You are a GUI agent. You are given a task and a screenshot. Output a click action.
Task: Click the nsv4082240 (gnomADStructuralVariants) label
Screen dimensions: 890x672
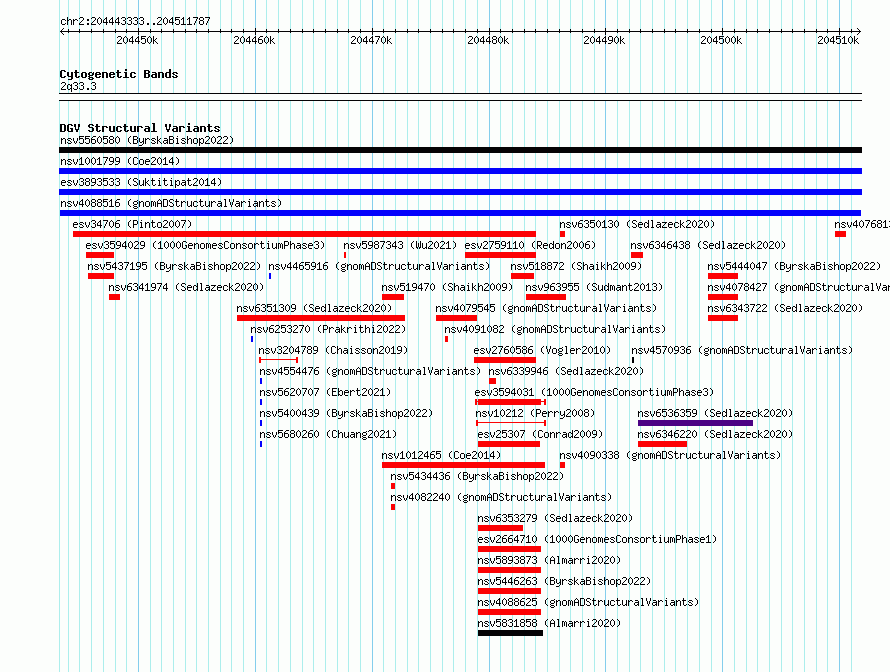tap(501, 497)
